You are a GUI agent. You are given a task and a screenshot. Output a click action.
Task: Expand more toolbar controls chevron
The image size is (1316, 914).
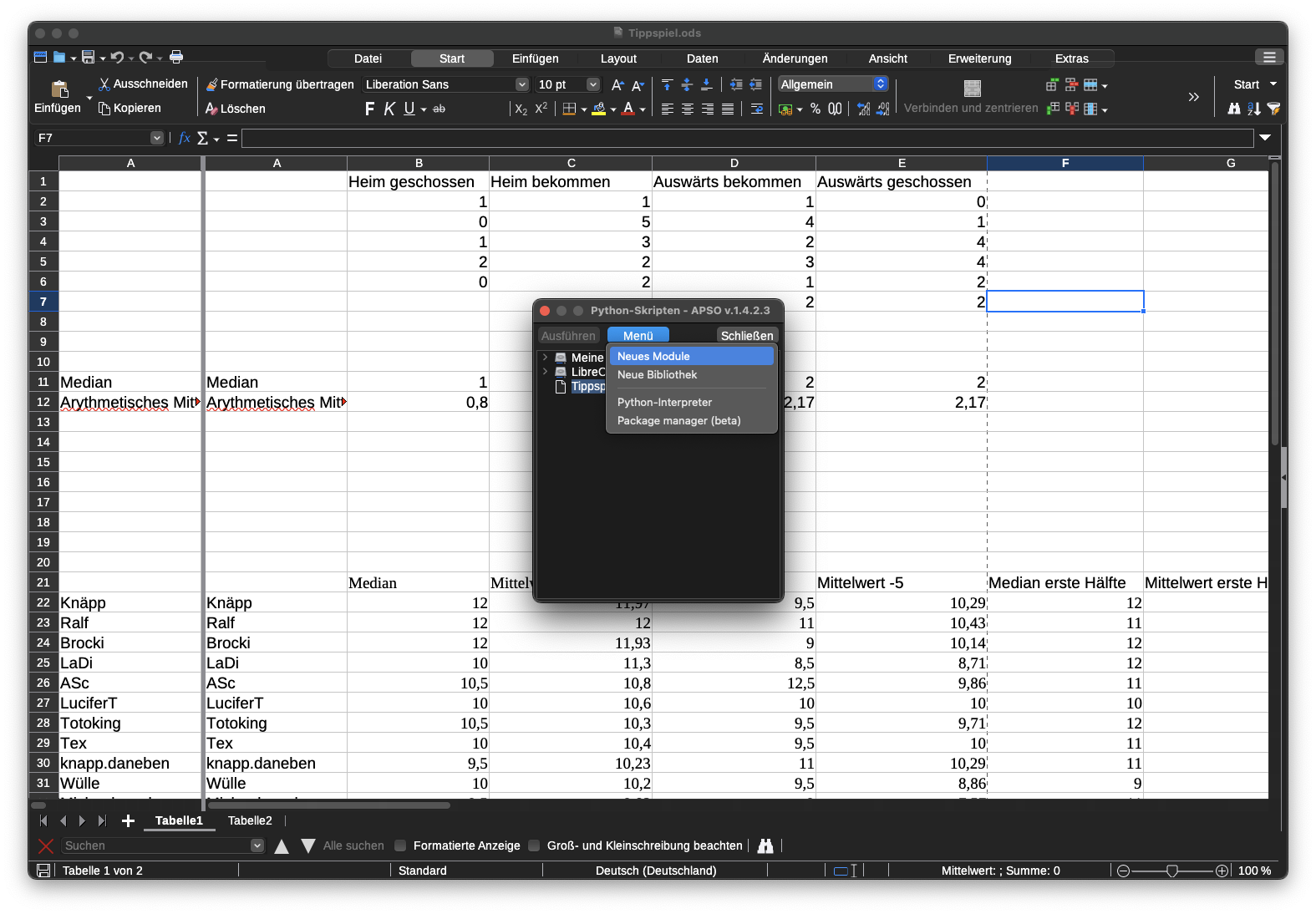coord(1193,97)
